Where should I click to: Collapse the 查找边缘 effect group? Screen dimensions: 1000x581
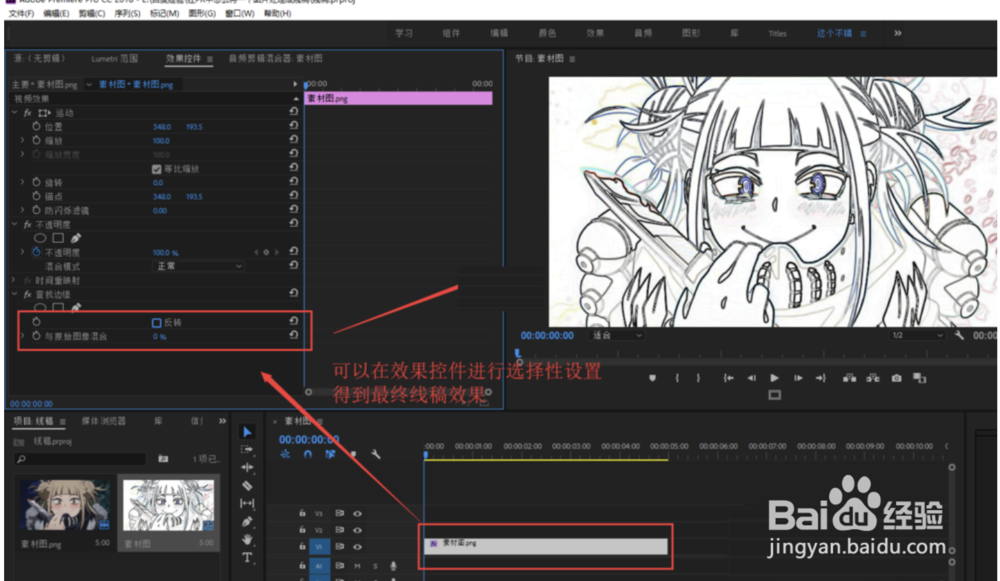point(15,294)
